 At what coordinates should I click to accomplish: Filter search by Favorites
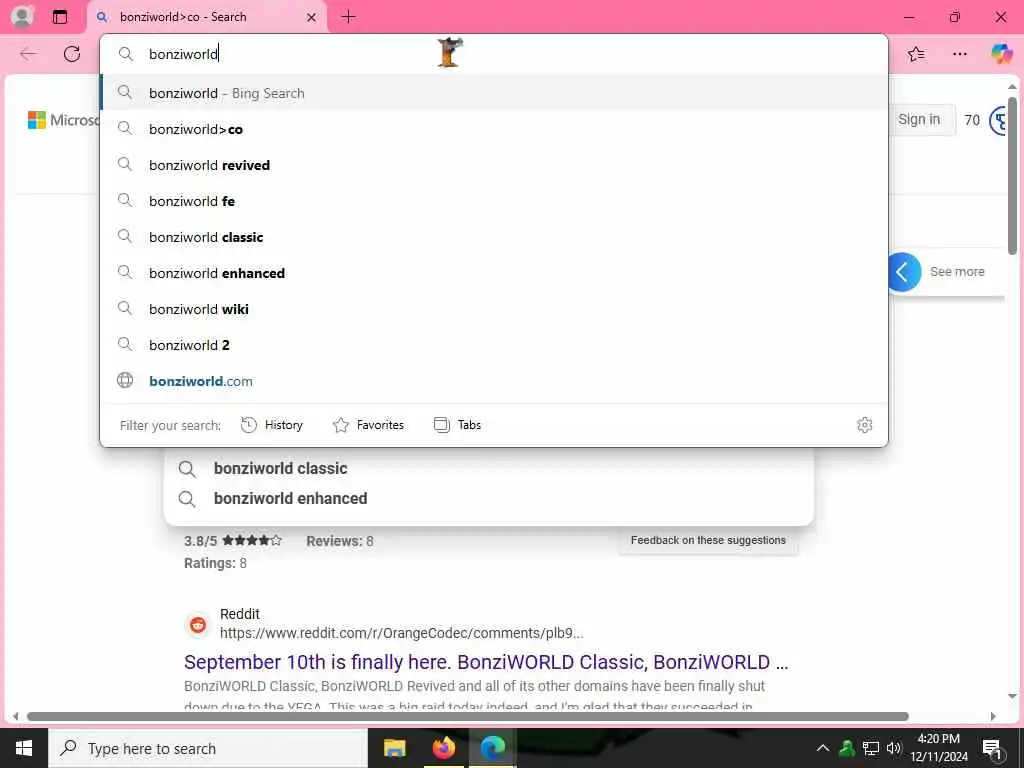click(368, 425)
